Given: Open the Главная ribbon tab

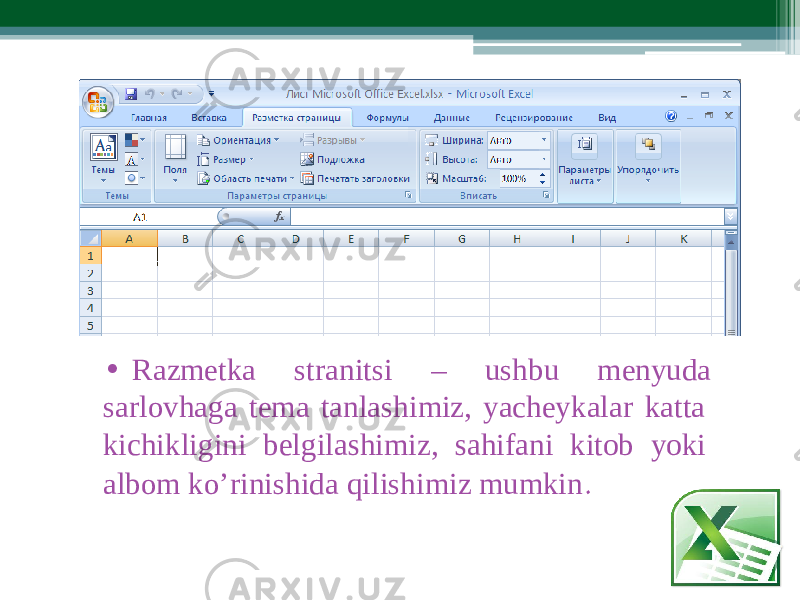Looking at the screenshot, I should (x=149, y=118).
